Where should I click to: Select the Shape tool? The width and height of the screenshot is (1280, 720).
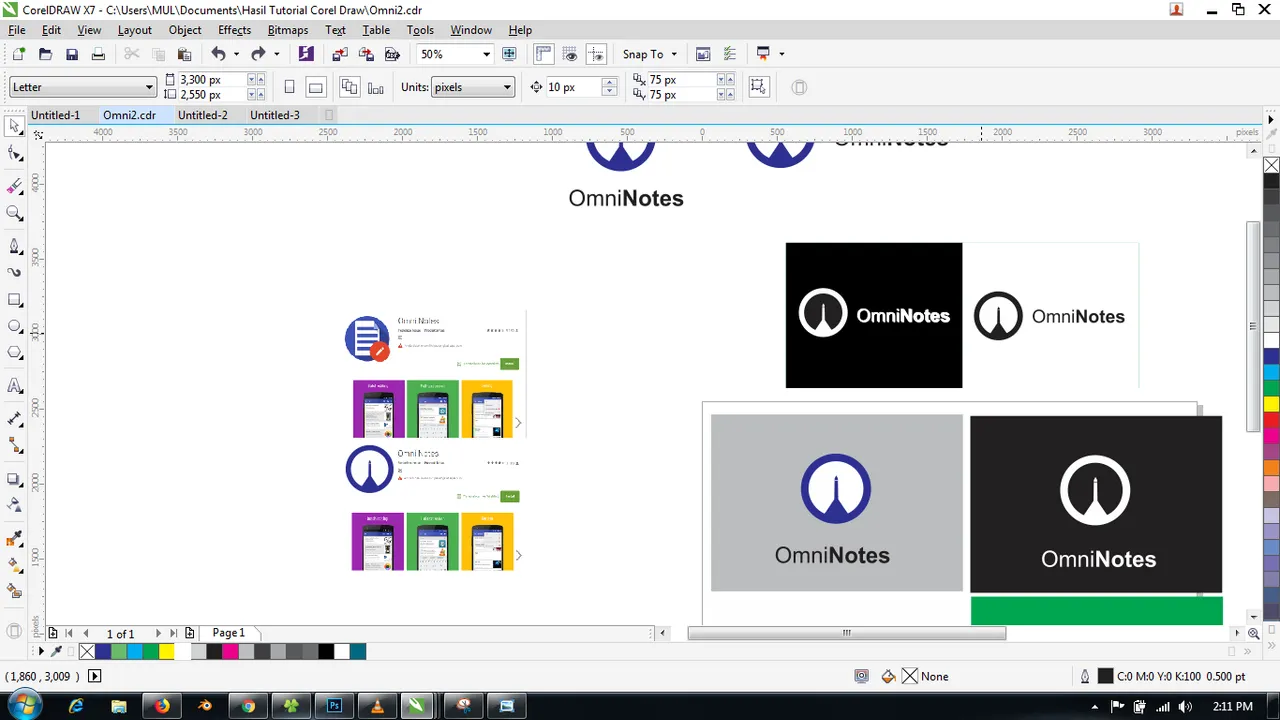click(14, 154)
